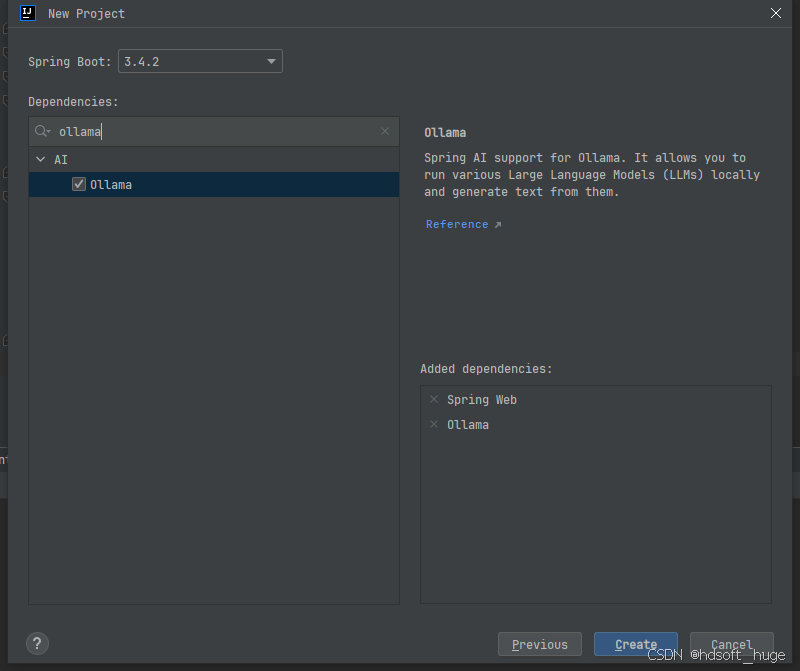
Task: Remove Ollama from added dependencies
Action: point(434,424)
